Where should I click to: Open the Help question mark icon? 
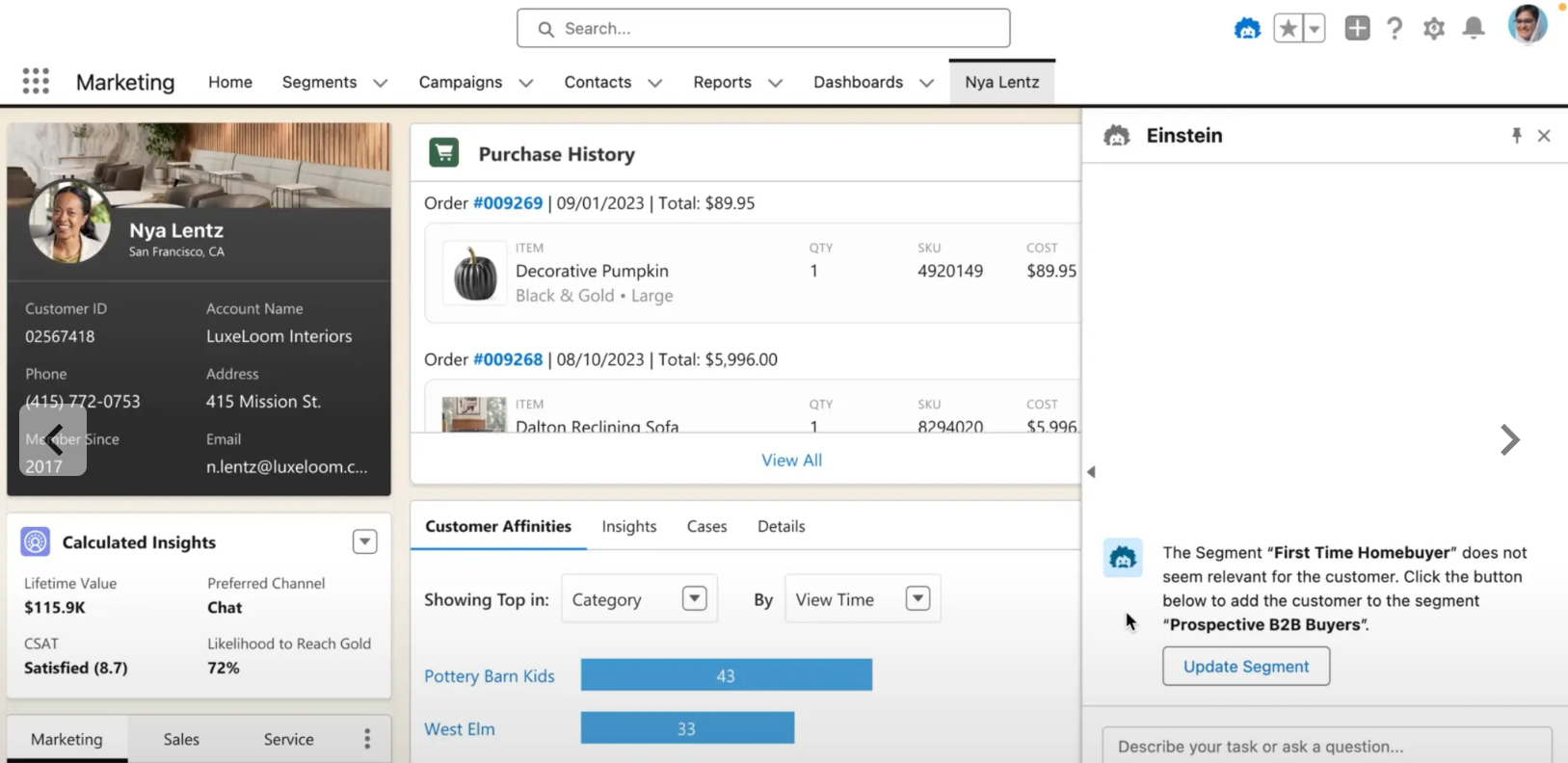1395,29
